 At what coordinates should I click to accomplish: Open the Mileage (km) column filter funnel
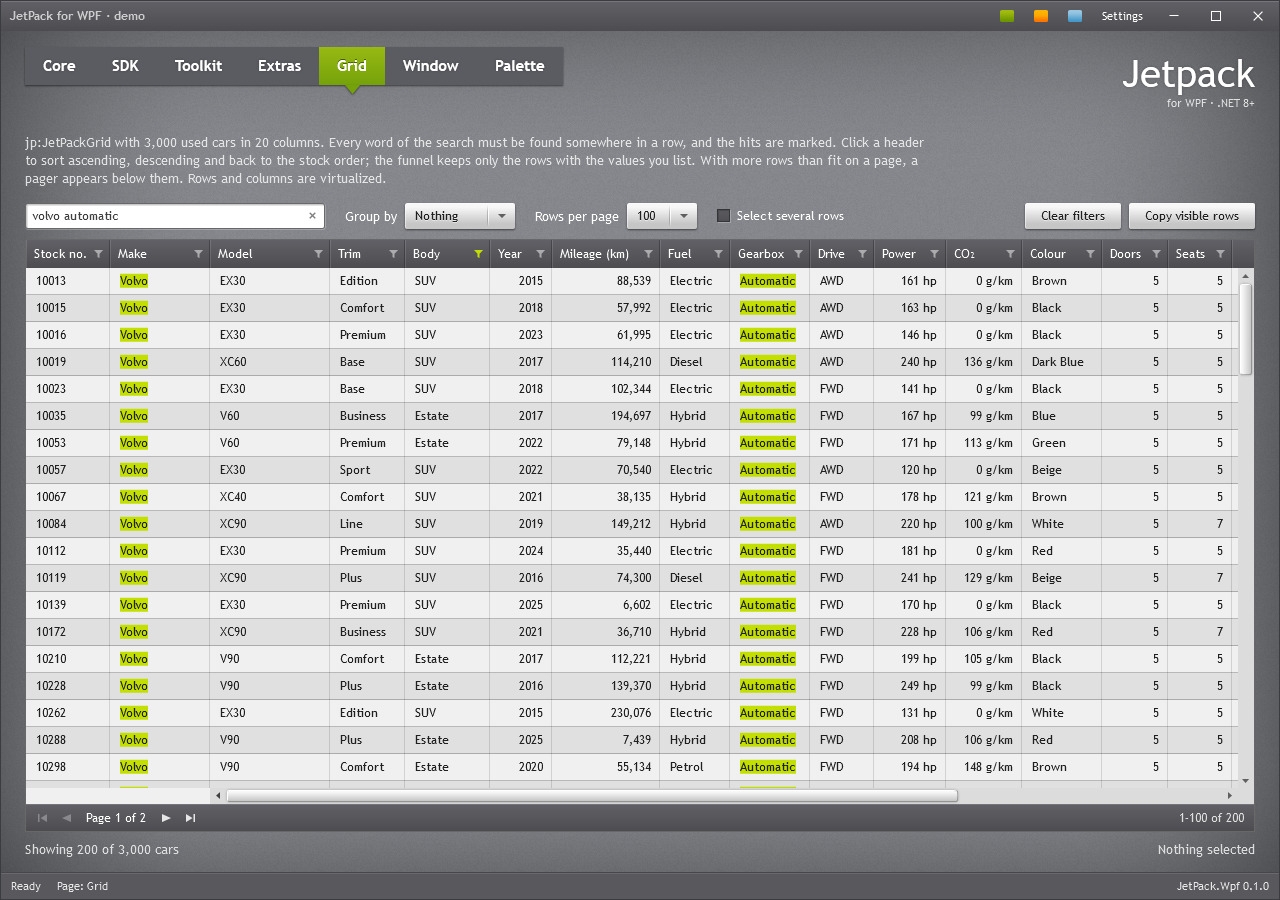(x=648, y=254)
